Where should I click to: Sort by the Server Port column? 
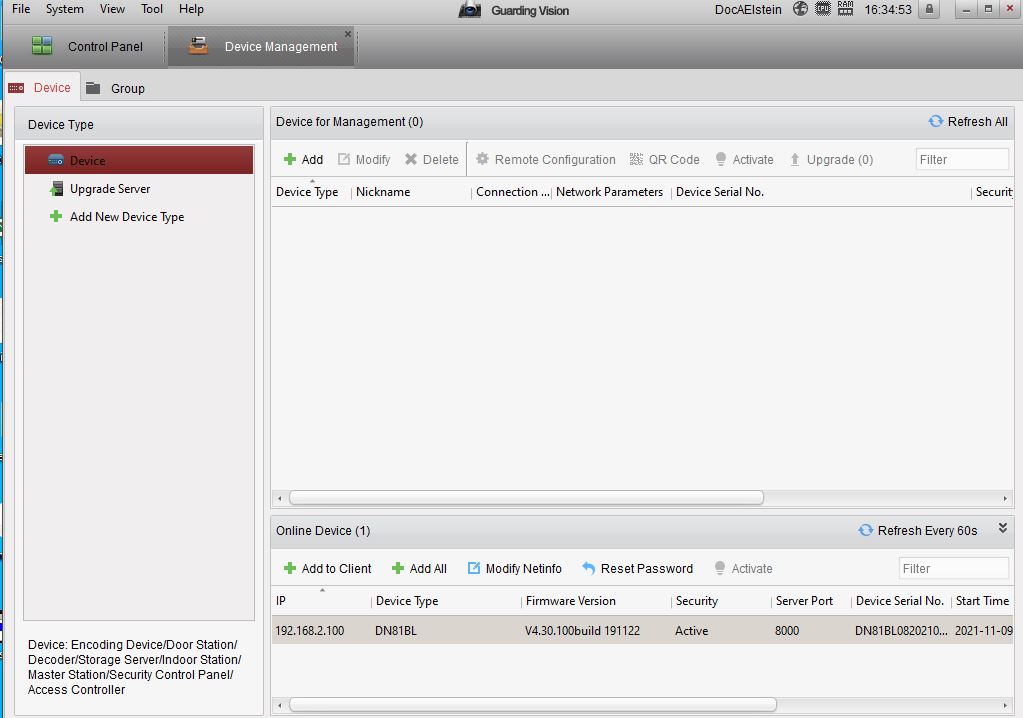click(804, 601)
